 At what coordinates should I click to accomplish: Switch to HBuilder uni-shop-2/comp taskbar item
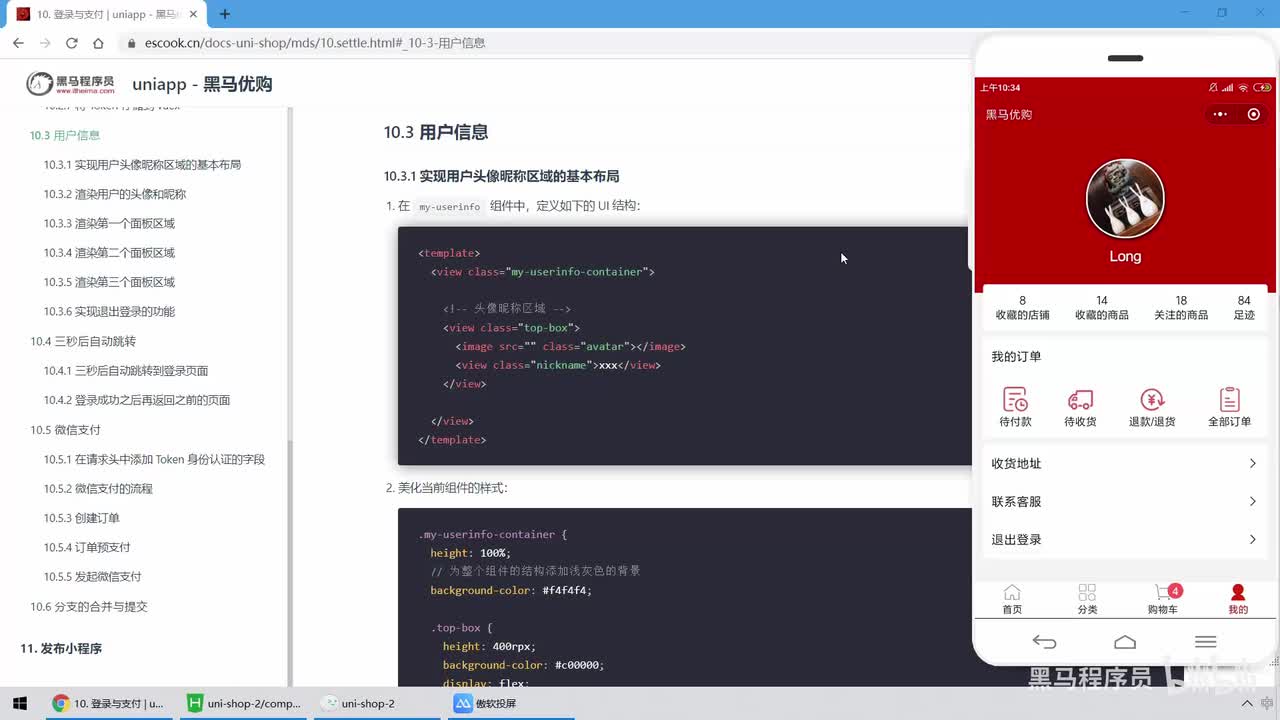tap(244, 703)
